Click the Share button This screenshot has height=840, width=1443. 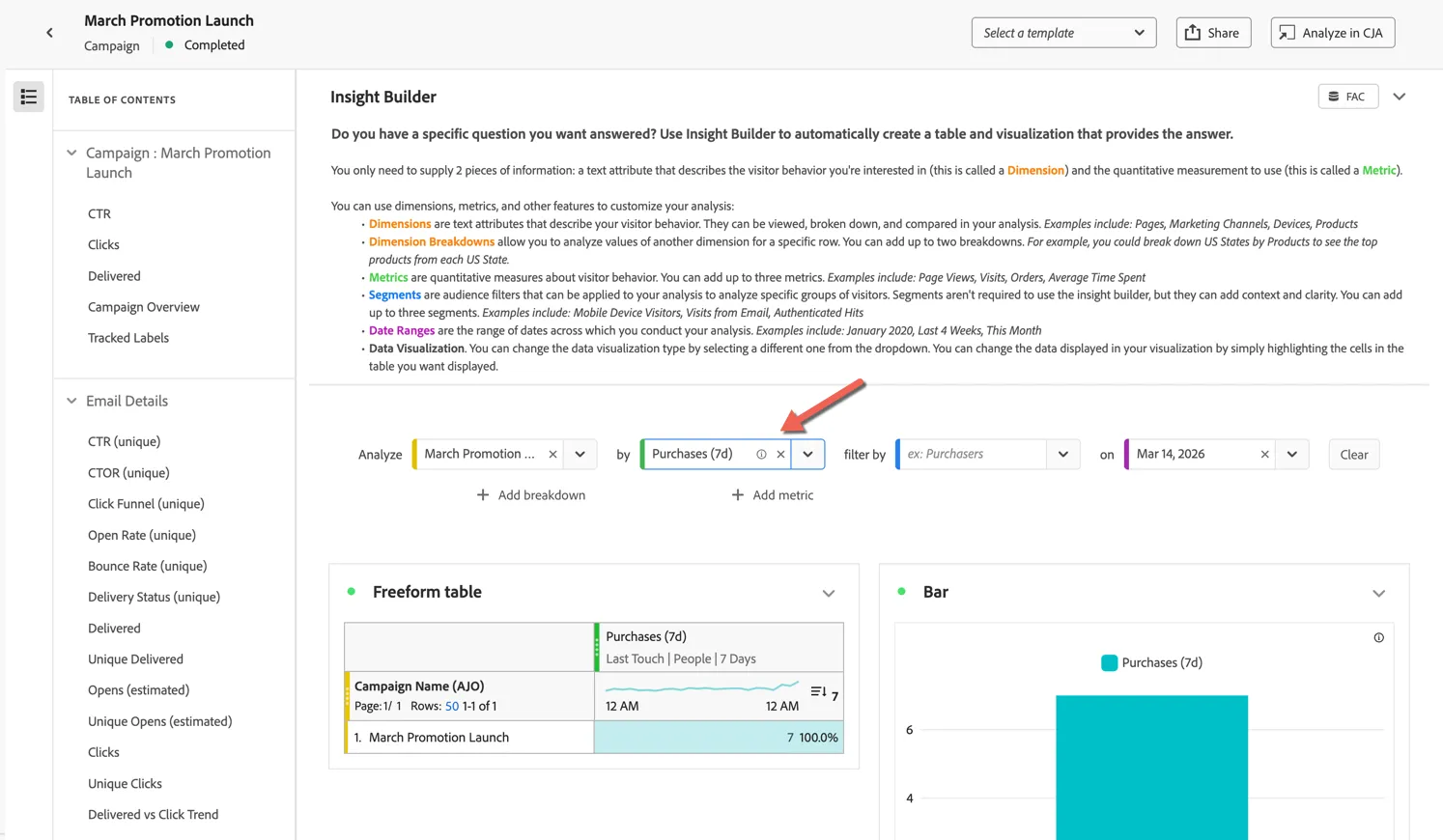tap(1213, 33)
